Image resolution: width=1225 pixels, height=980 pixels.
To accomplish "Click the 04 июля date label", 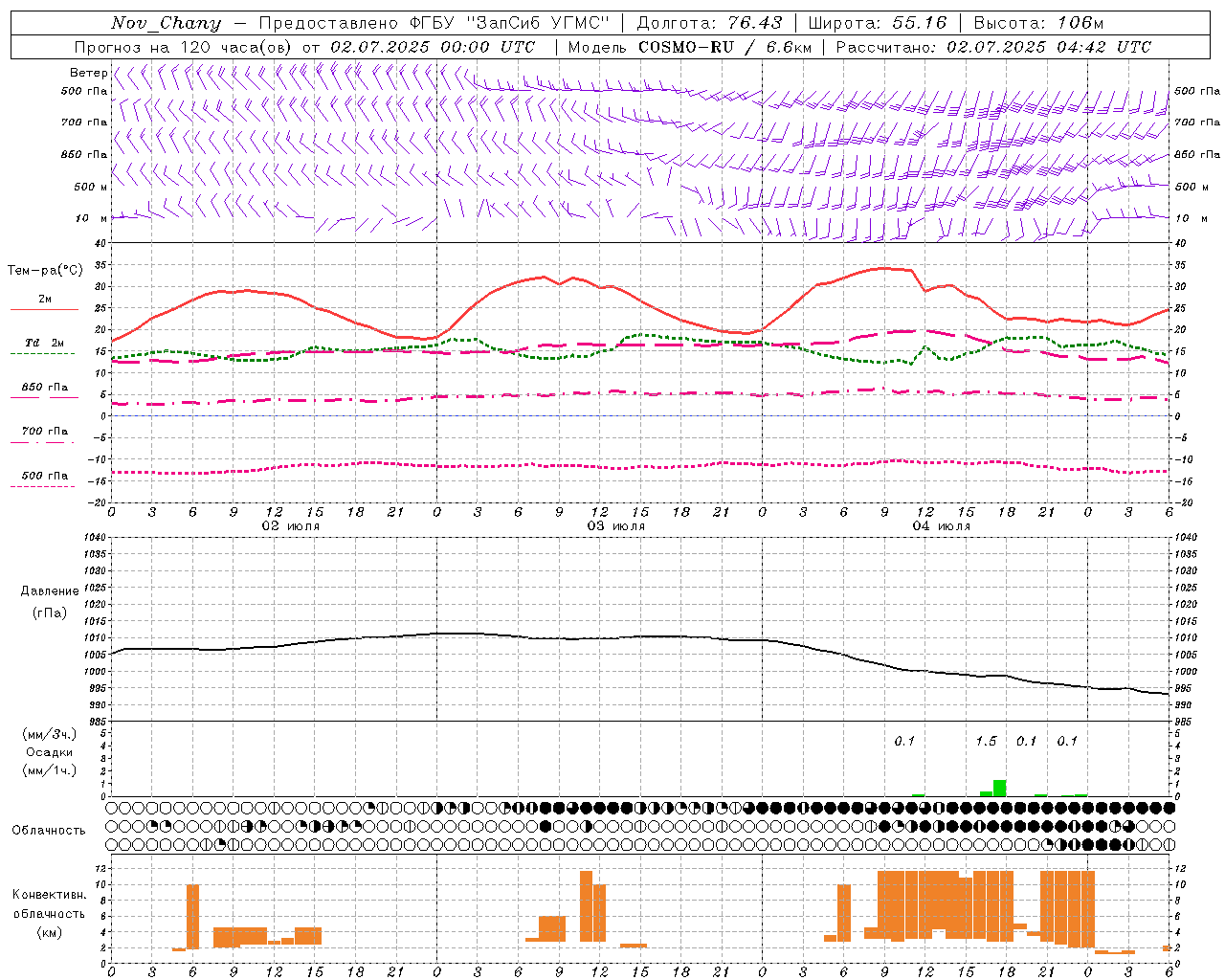I will click(941, 526).
